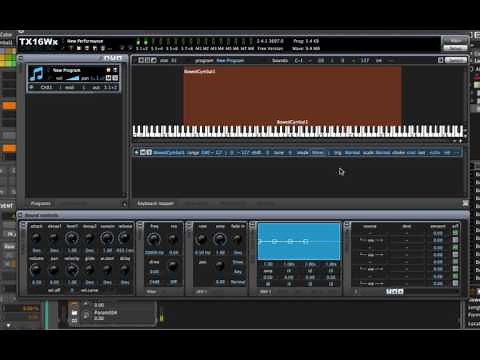The height and width of the screenshot is (360, 480).
Task: Toggle third modulation matrix row on checkbox
Action: point(455,247)
